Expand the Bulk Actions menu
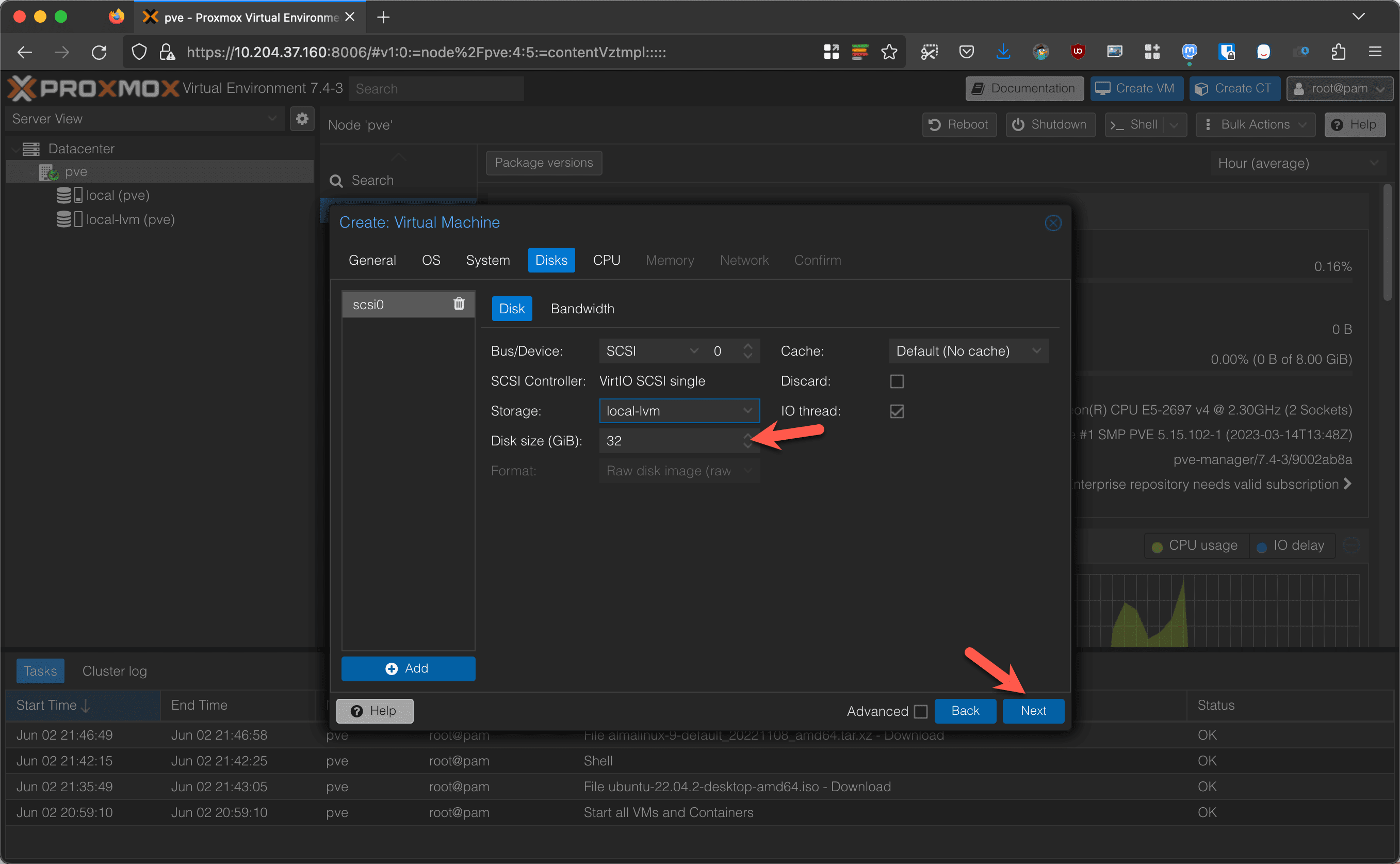Screen dimensions: 1400x864 1255,124
